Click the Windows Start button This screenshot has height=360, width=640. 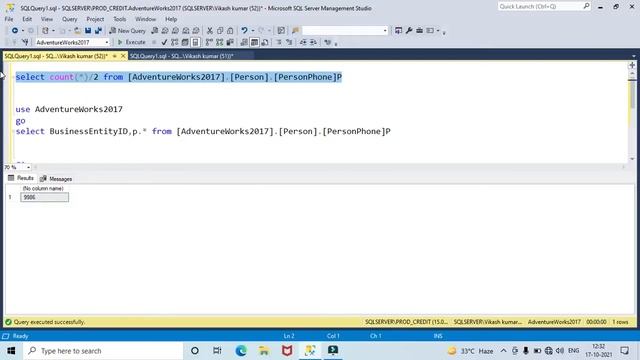[x=11, y=351]
